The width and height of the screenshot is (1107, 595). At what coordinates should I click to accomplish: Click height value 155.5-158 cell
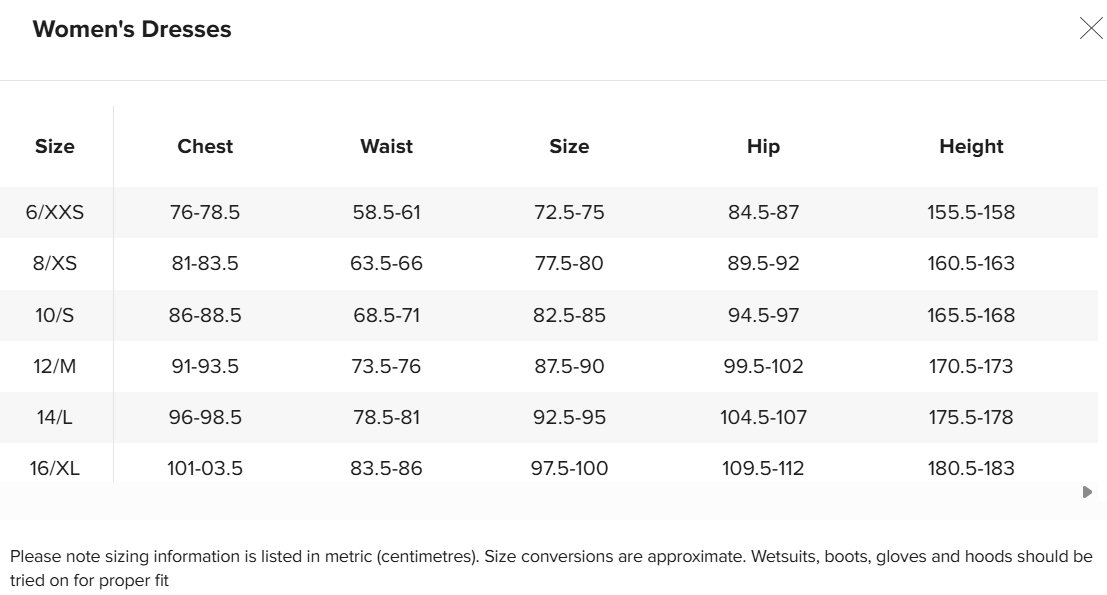[971, 212]
